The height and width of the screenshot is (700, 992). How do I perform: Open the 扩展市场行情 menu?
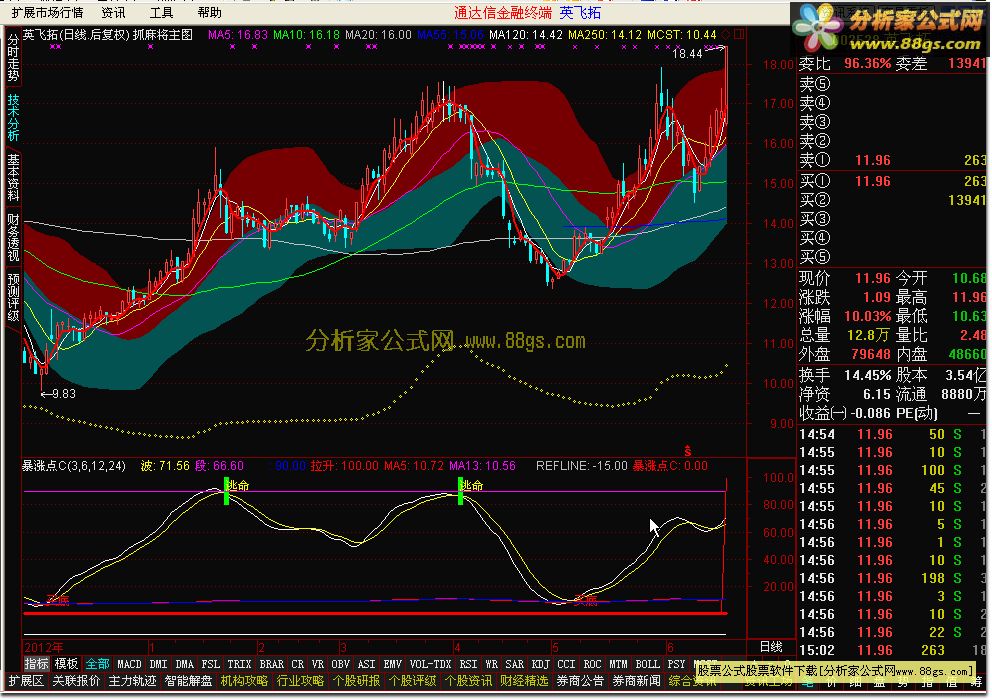point(47,13)
